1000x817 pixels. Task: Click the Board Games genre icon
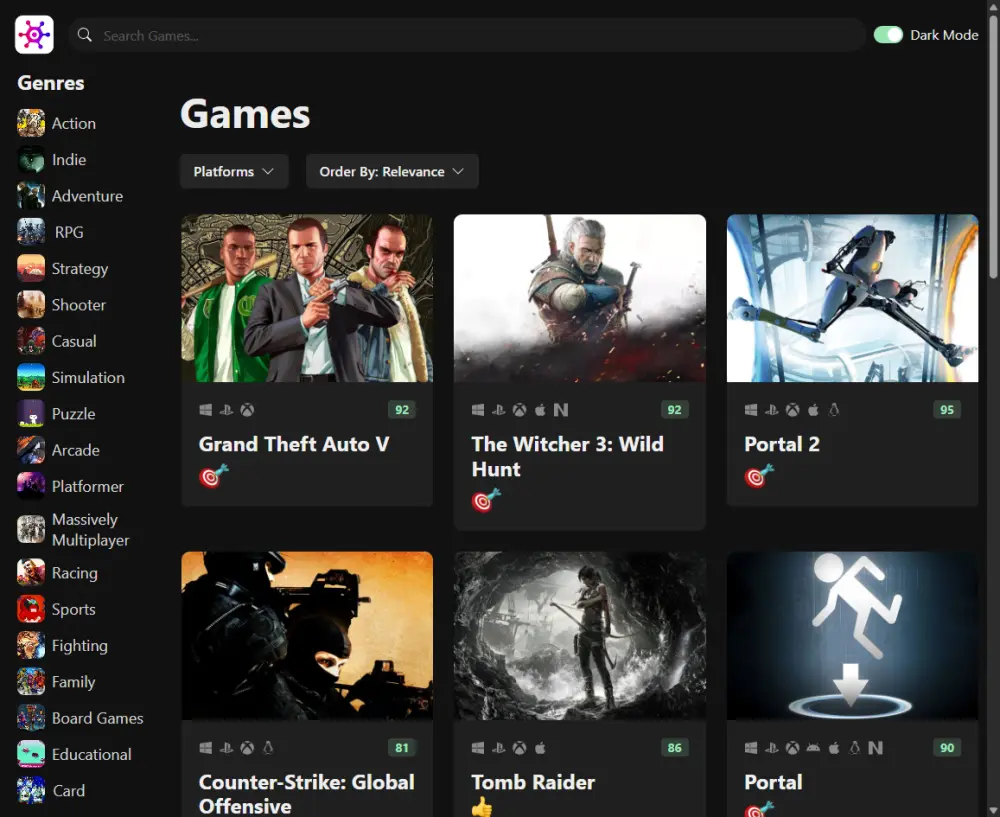[31, 718]
